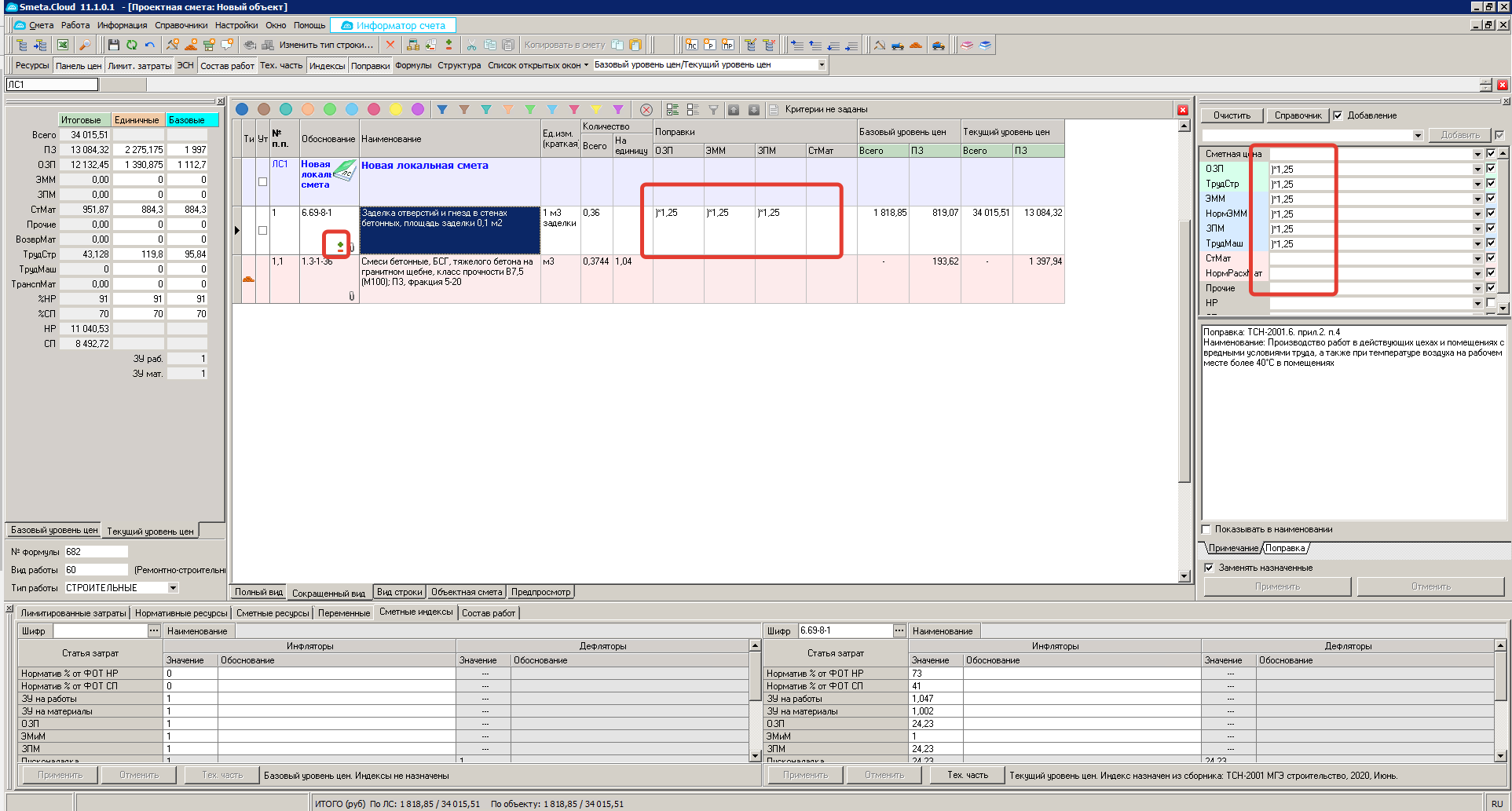Click the orange materials pile toolbar icon
Image resolution: width=1512 pixels, height=811 pixels.
(916, 45)
